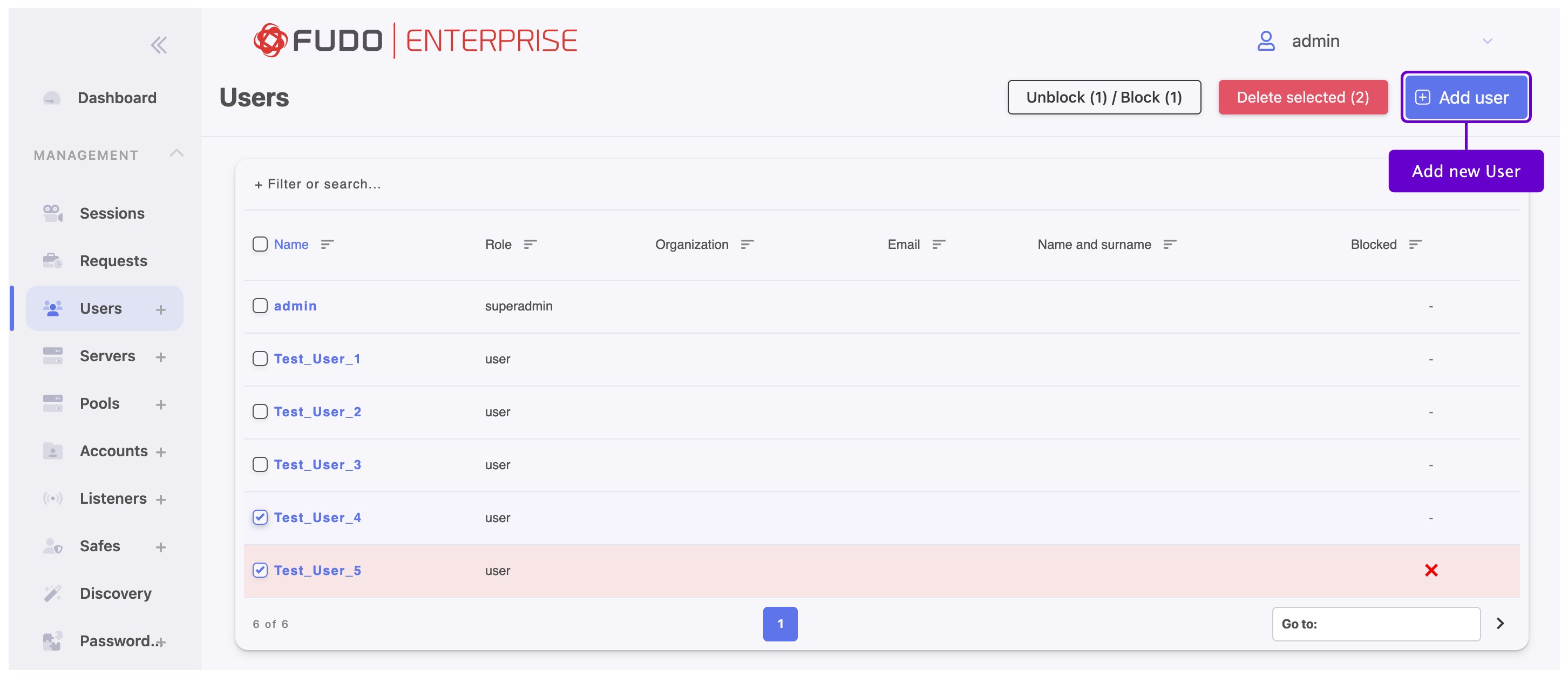Open the Servers icon in sidebar
The width and height of the screenshot is (1568, 683).
pyautogui.click(x=52, y=355)
